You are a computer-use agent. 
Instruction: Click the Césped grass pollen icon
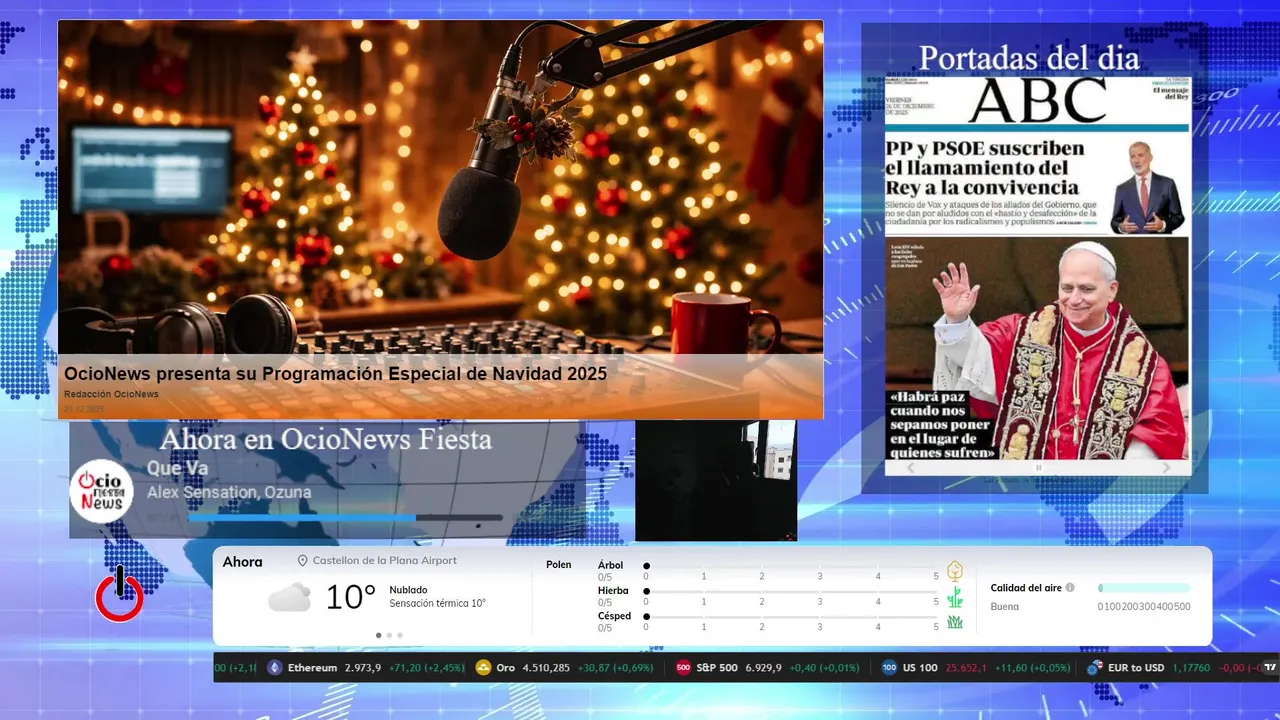[955, 622]
